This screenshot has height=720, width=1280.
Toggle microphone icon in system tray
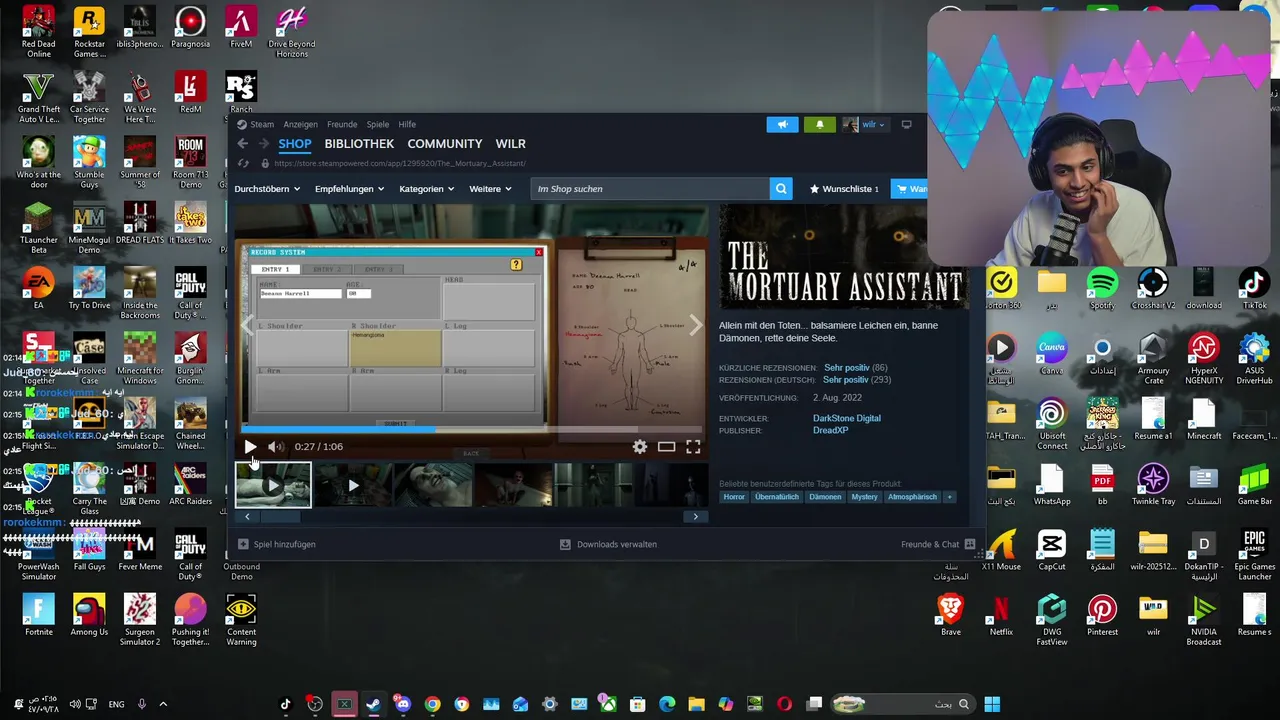[x=142, y=704]
